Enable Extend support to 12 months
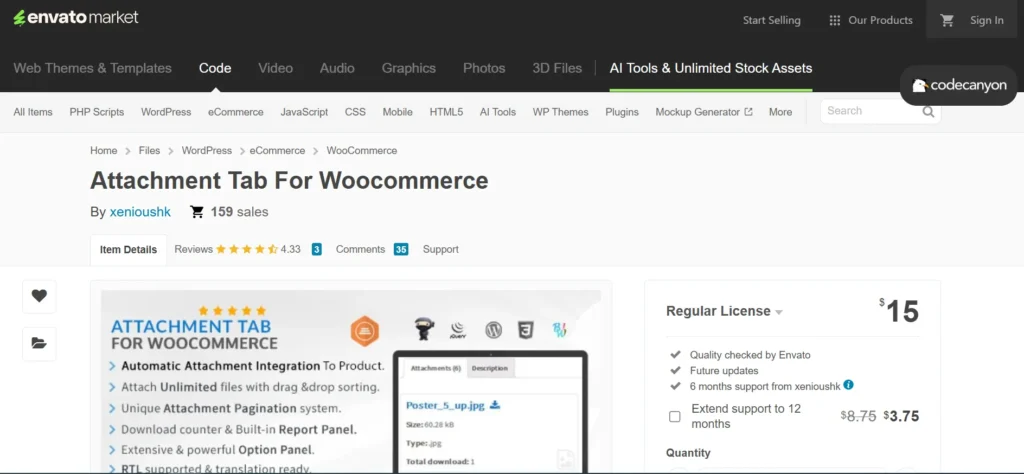Viewport: 1024px width, 474px height. [675, 416]
